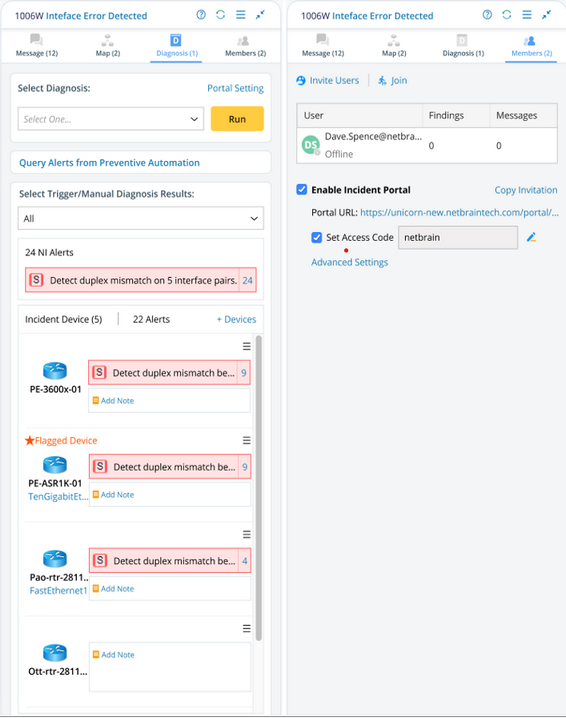The height and width of the screenshot is (718, 566).
Task: Click Invite Users
Action: pyautogui.click(x=328, y=81)
